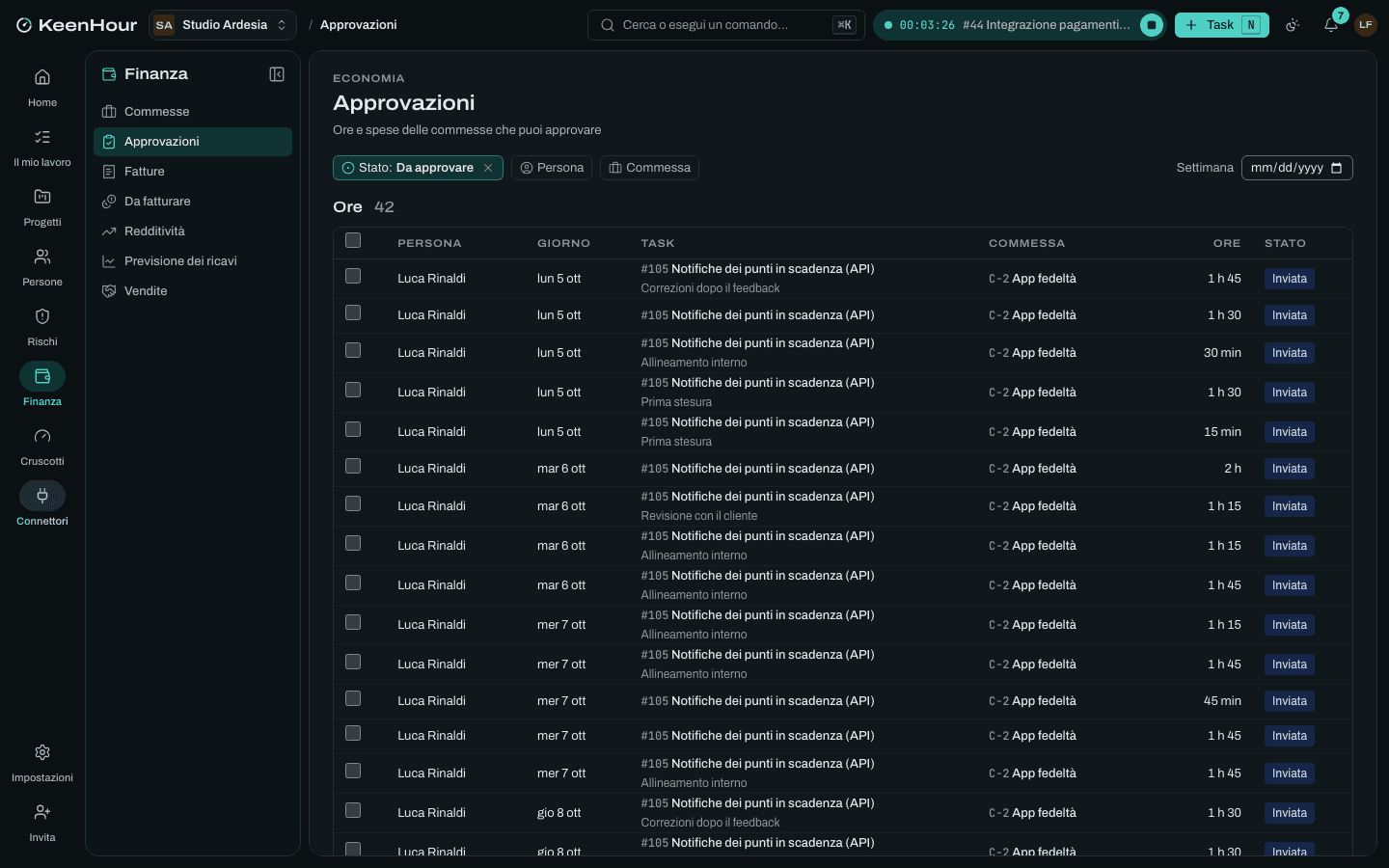Image resolution: width=1389 pixels, height=868 pixels.
Task: Open the Persona filter
Action: pyautogui.click(x=552, y=168)
